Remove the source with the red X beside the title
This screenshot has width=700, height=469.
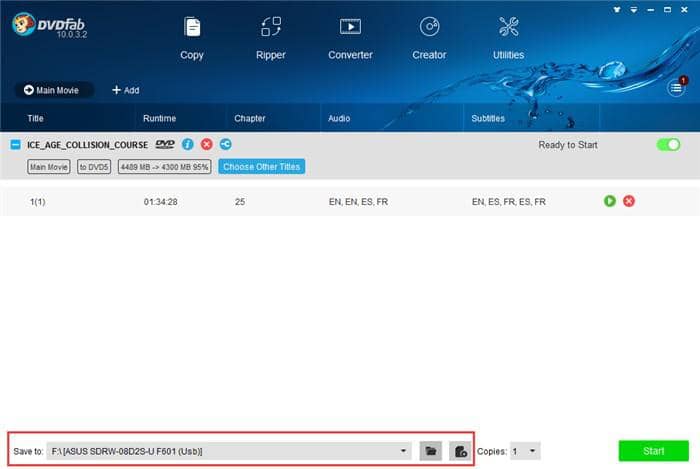[206, 144]
